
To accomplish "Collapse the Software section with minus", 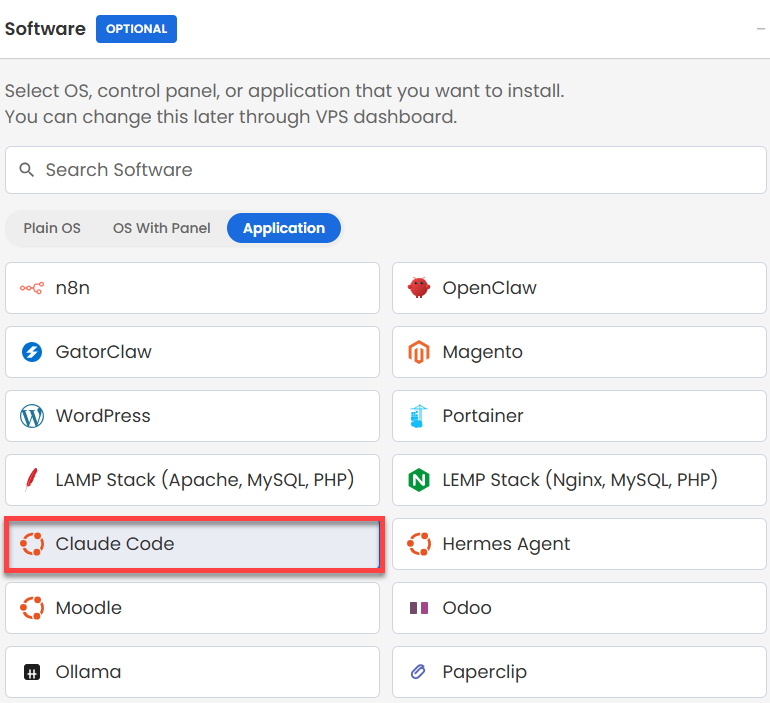I will coord(761,29).
